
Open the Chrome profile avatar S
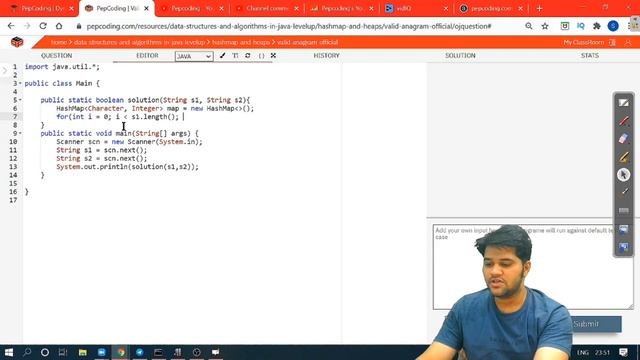point(613,26)
